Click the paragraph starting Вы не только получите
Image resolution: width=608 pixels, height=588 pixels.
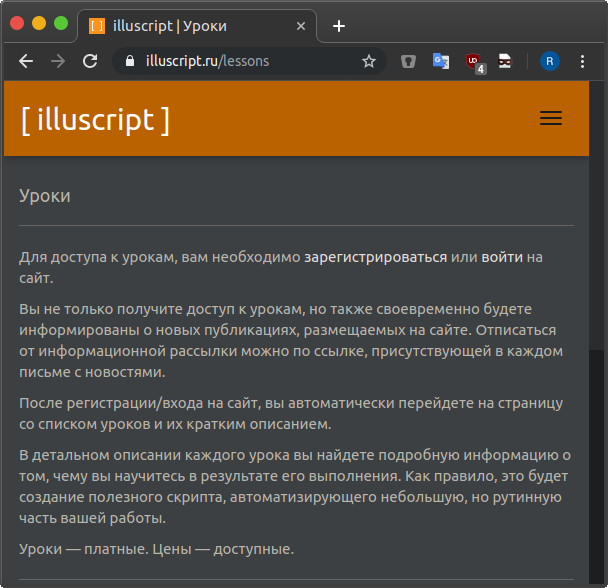[x=291, y=341]
